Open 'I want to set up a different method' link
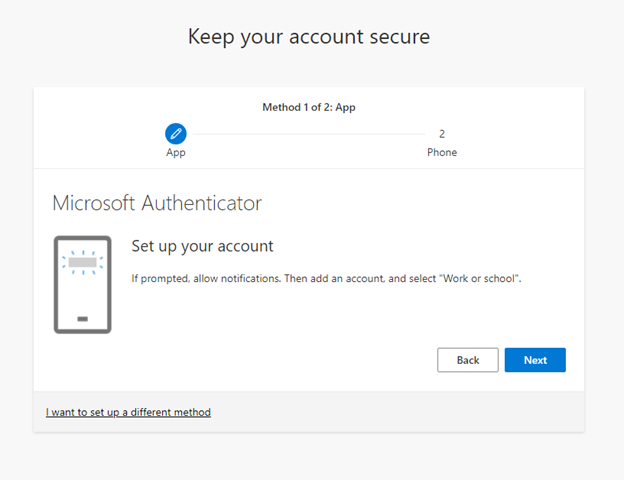Viewport: 624px width, 480px height. click(128, 412)
